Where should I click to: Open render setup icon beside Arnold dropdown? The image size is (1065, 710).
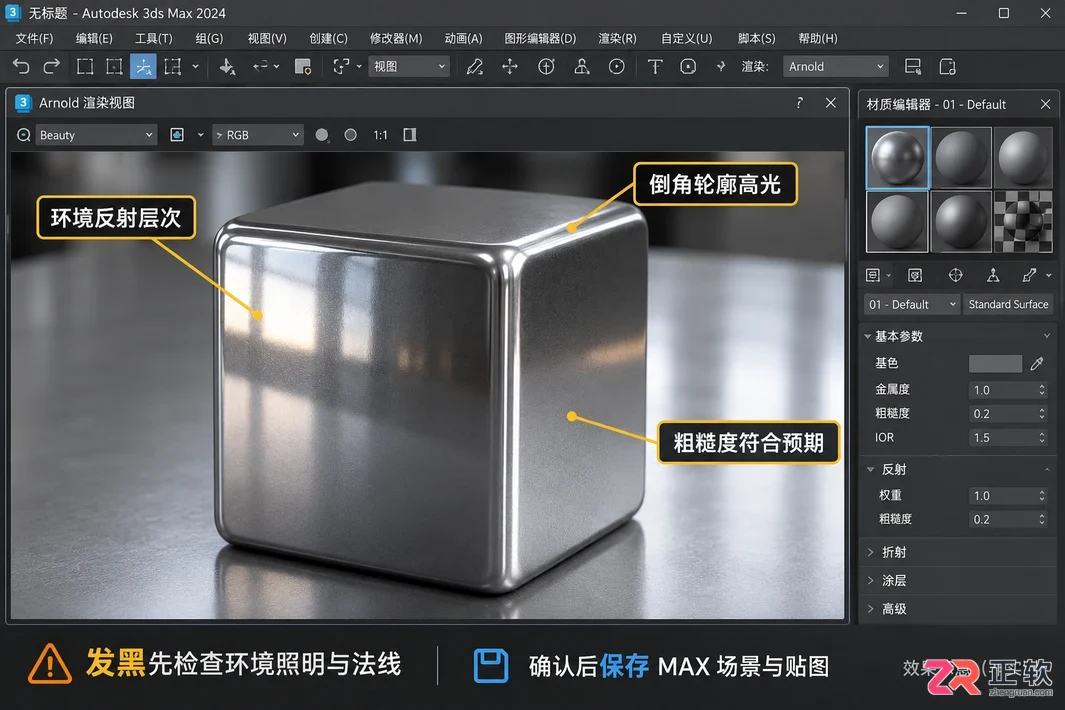coord(913,67)
